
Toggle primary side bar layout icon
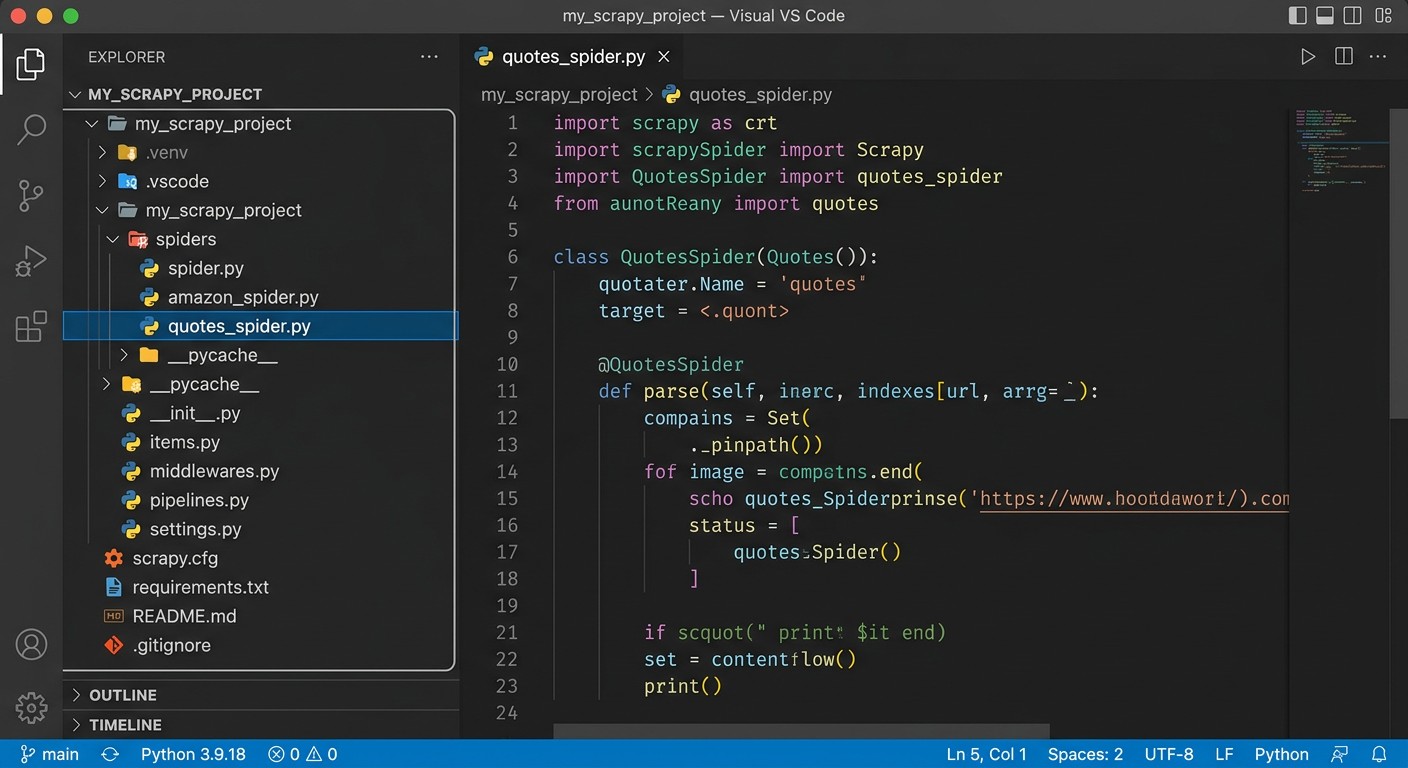point(1297,16)
